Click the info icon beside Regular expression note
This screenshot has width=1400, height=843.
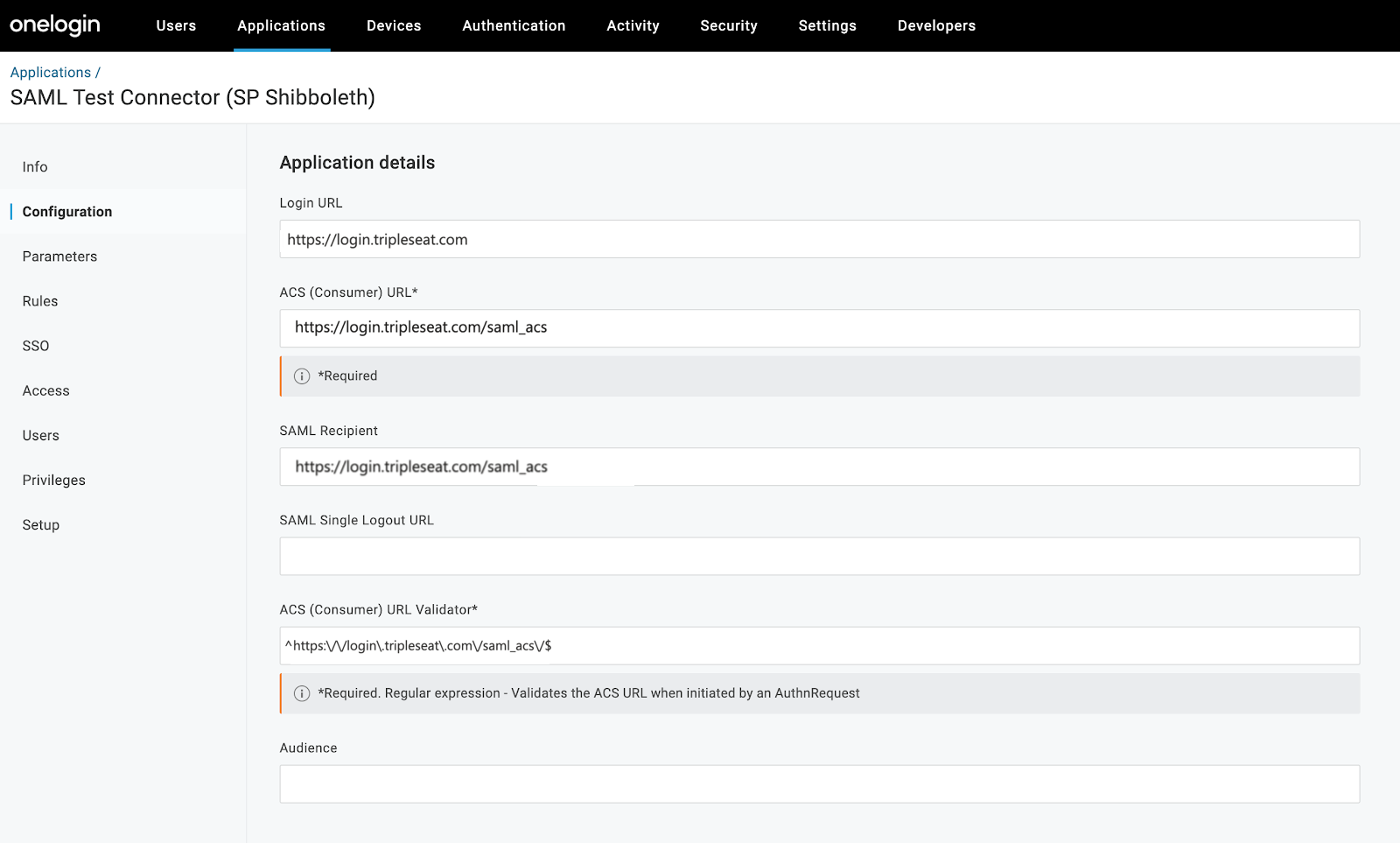(302, 693)
